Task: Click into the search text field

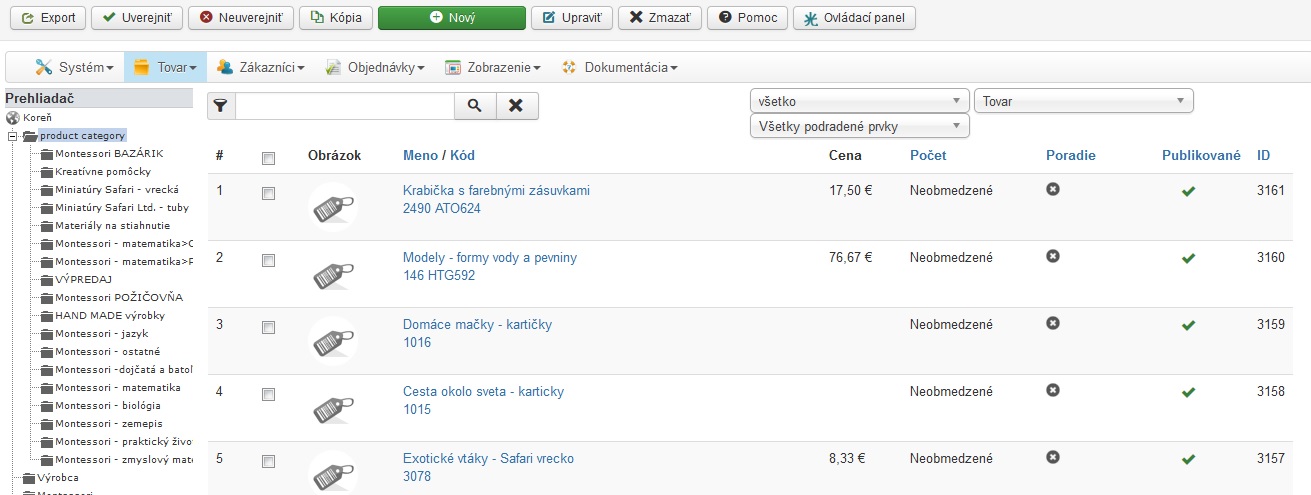Action: [344, 106]
